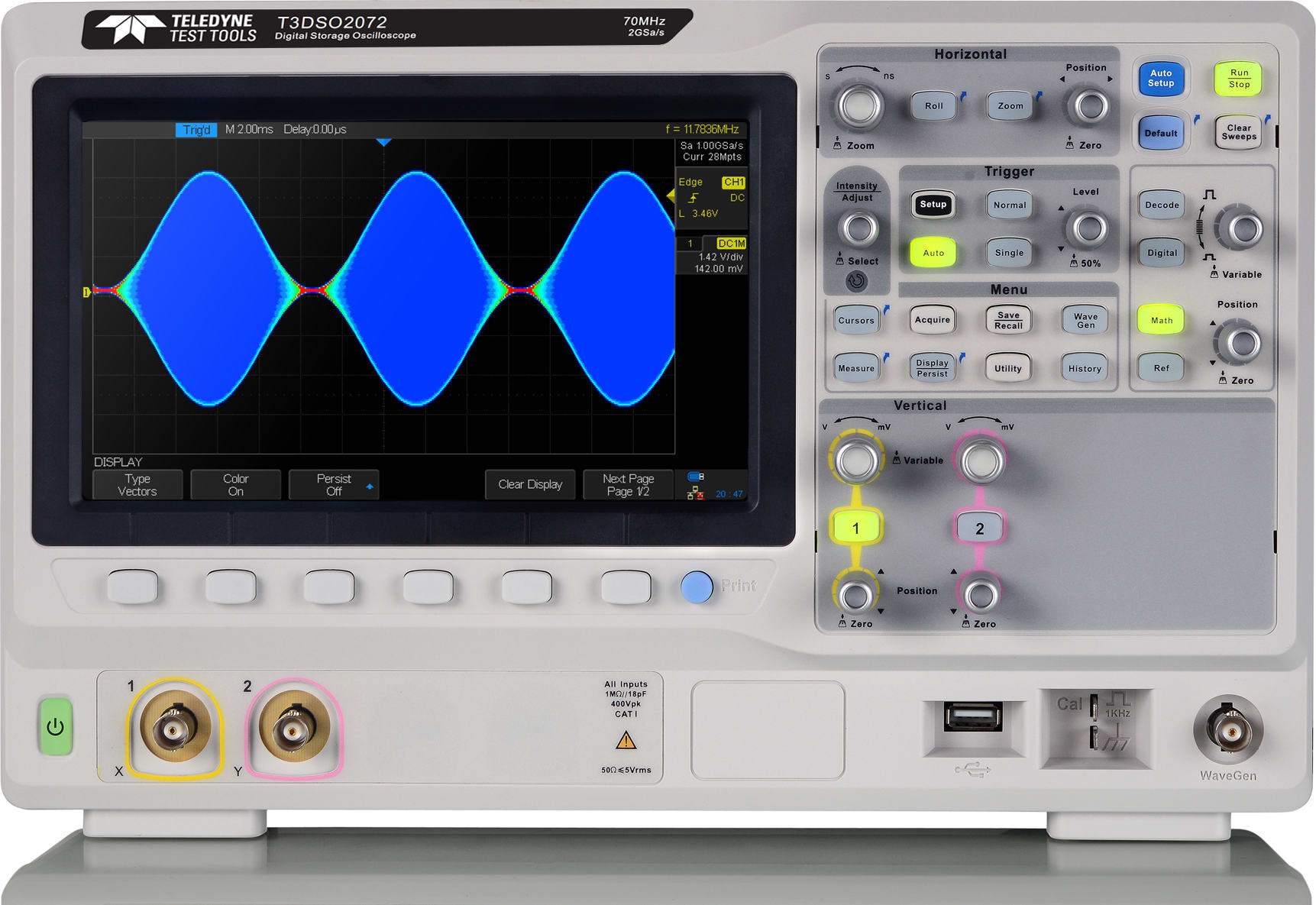The image size is (1316, 905).
Task: Open the Display Persist menu
Action: pos(933,368)
